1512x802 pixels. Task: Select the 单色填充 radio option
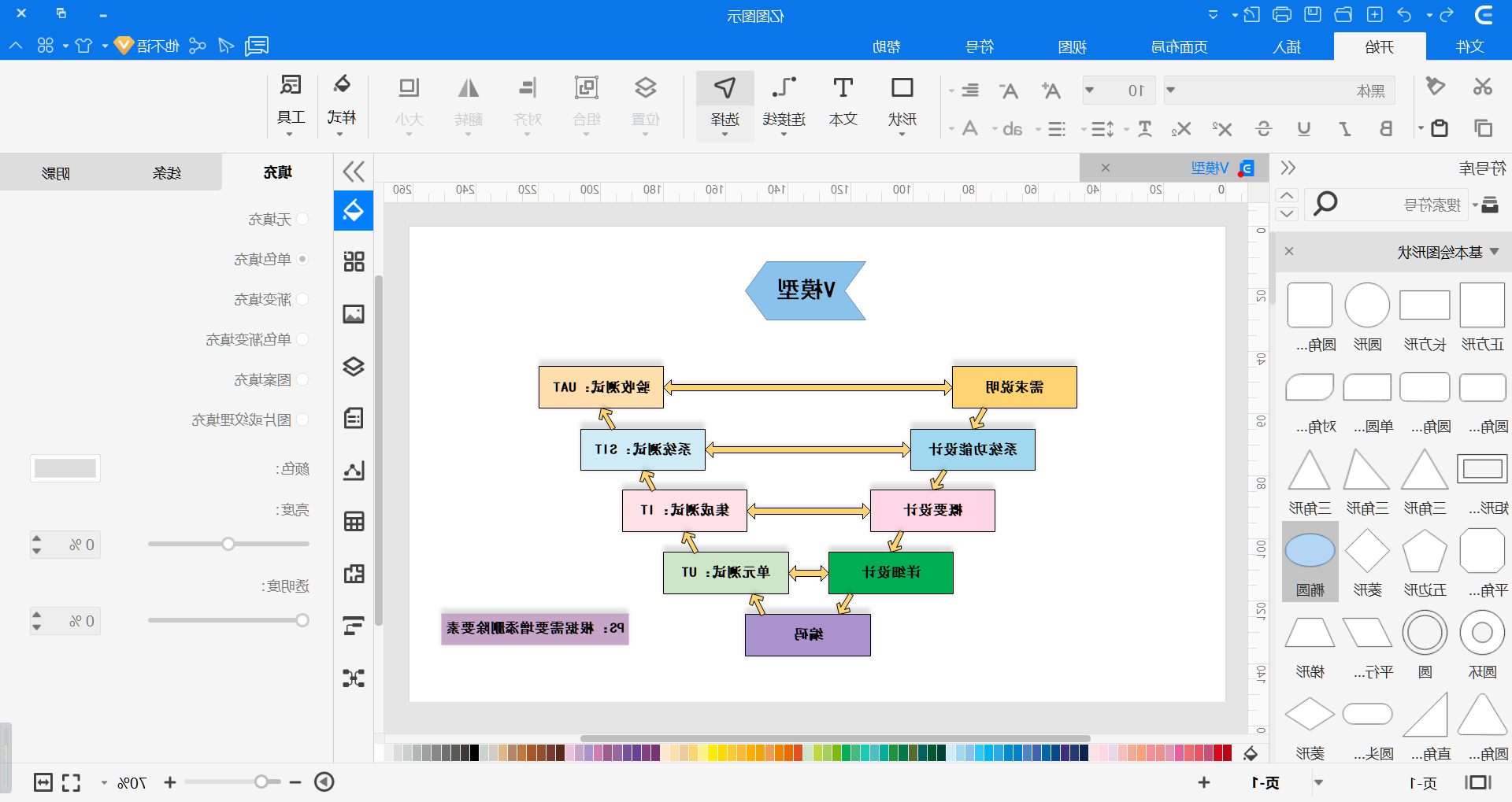click(x=302, y=259)
